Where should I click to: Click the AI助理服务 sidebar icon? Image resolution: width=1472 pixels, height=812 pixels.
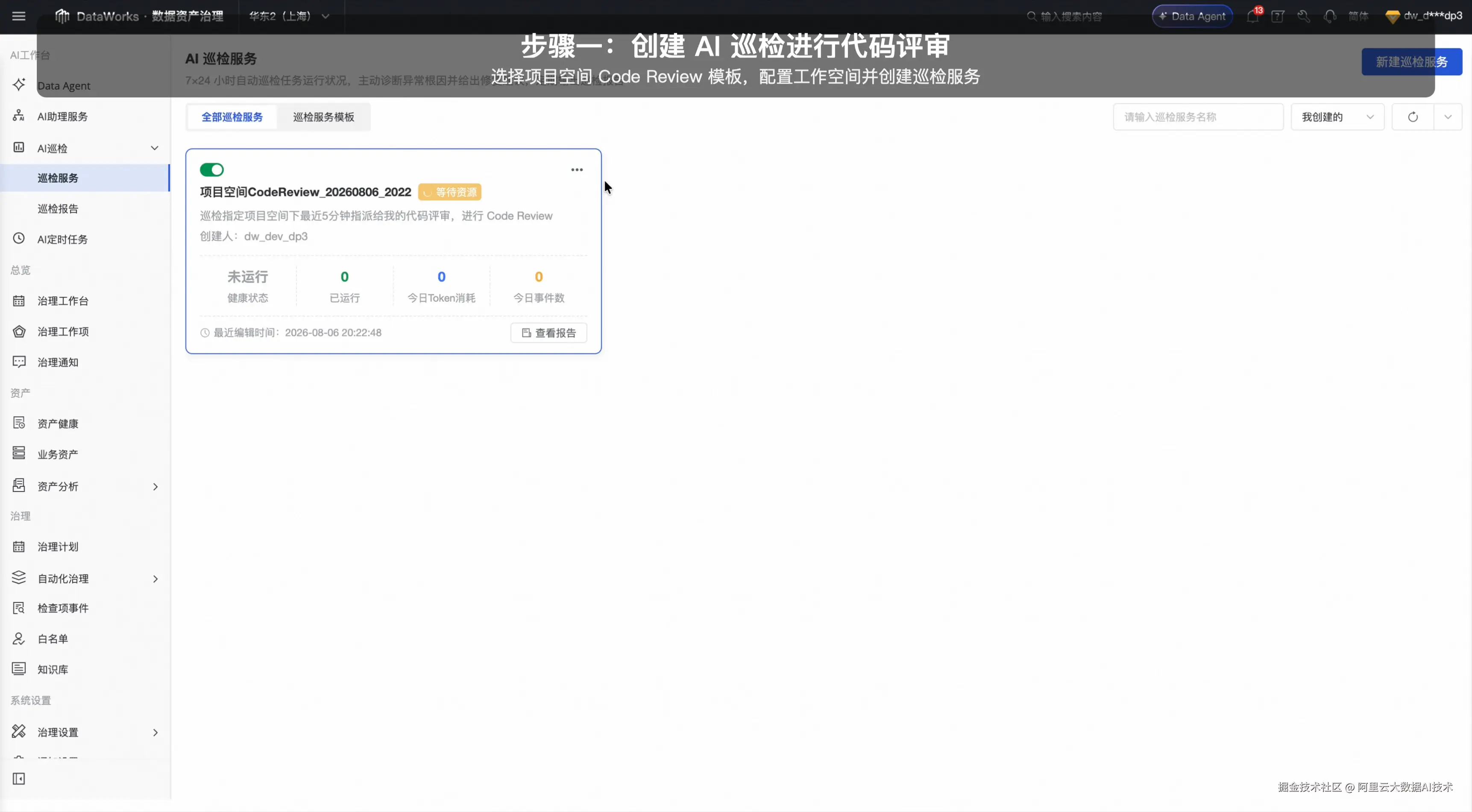tap(19, 116)
